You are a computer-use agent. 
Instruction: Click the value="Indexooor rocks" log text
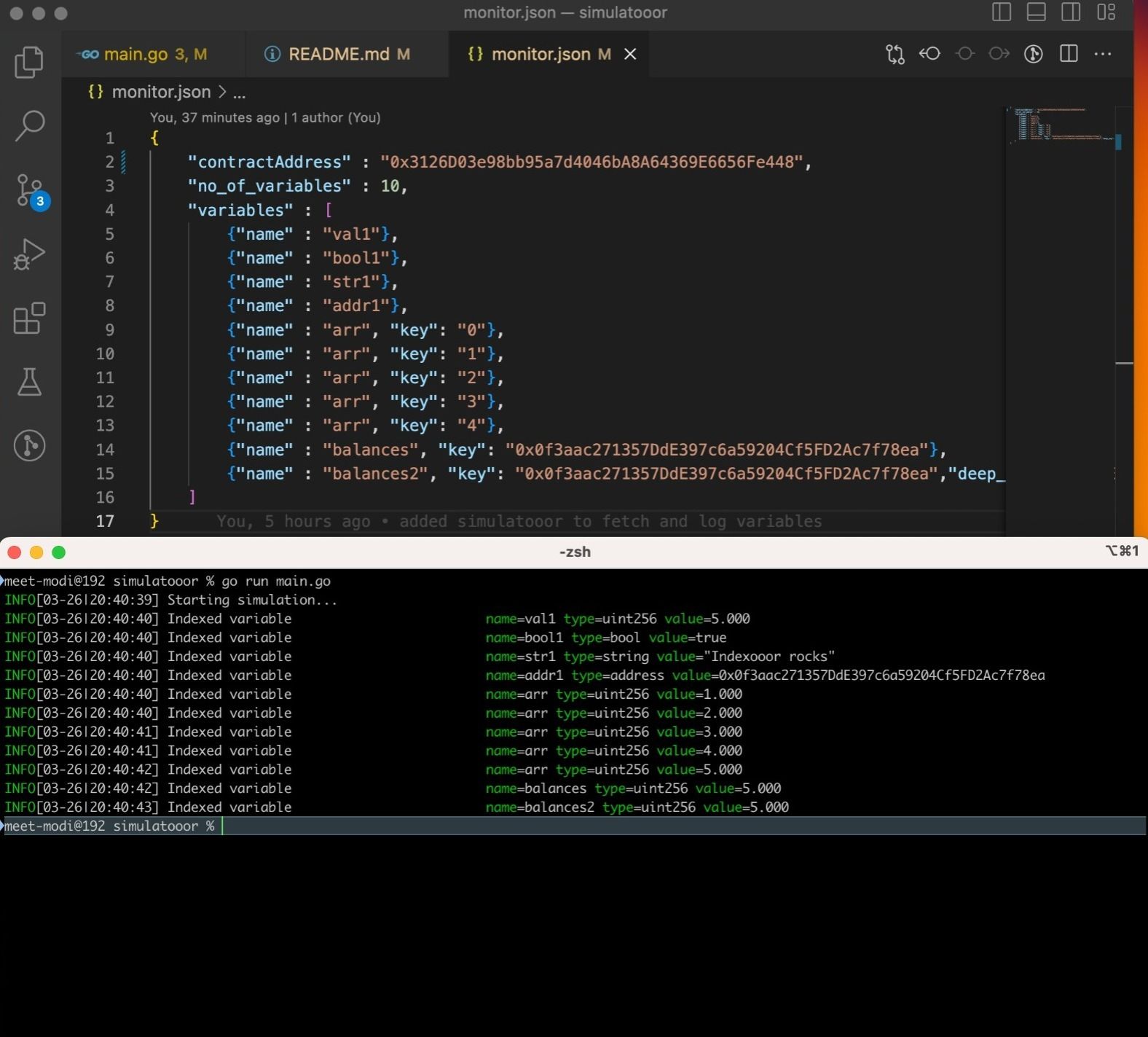(x=746, y=657)
